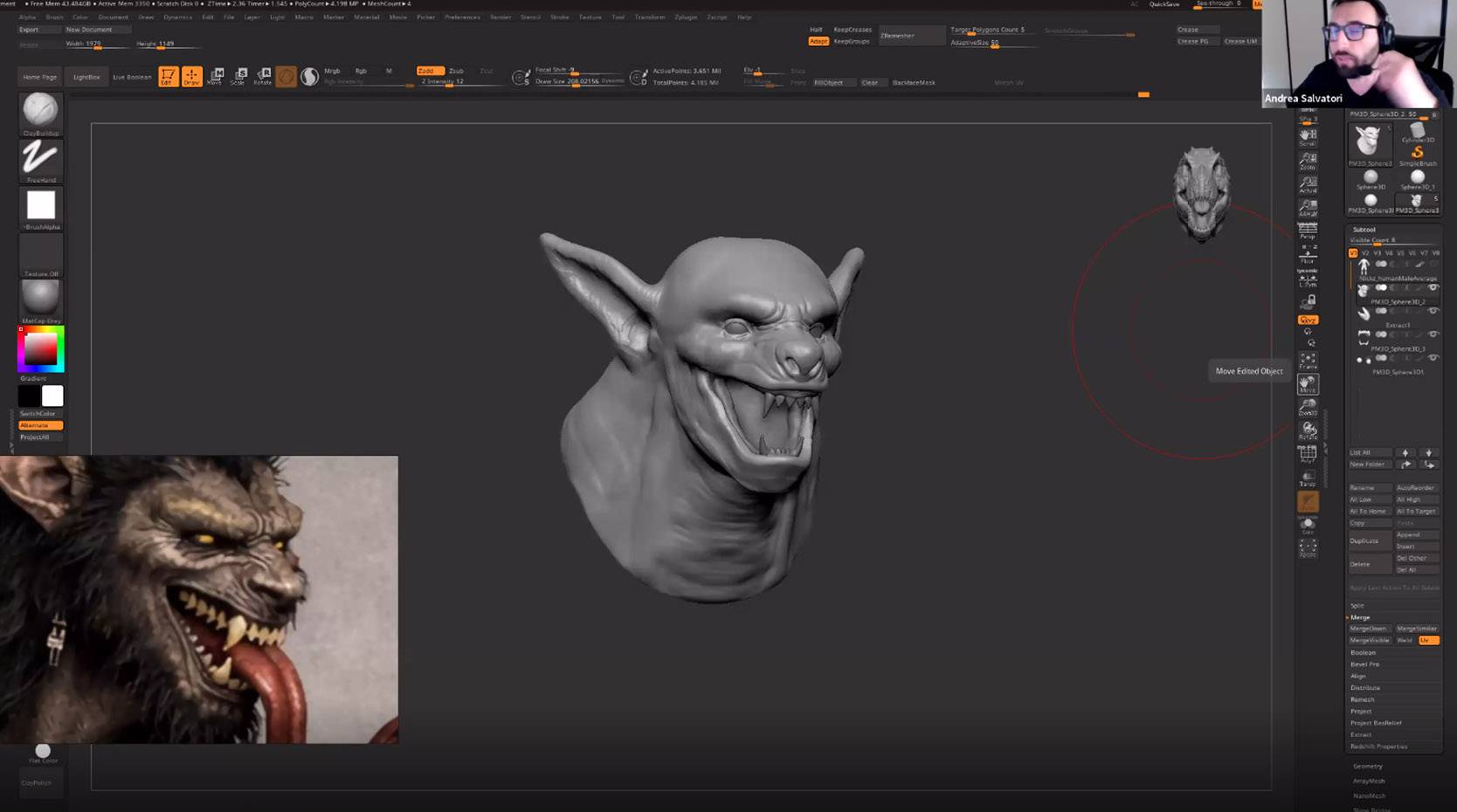
Task: Click the LightBox button
Action: click(x=86, y=77)
